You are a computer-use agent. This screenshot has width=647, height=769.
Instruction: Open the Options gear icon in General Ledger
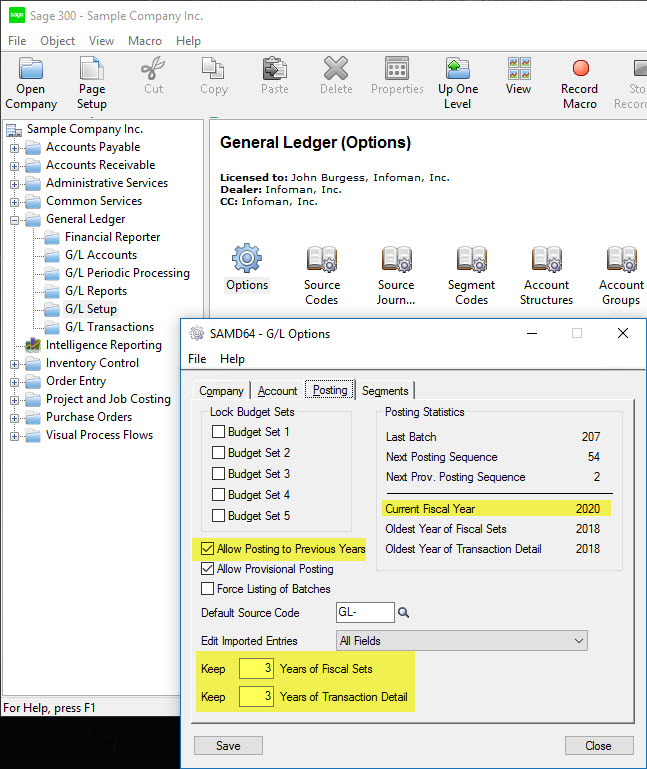[x=247, y=258]
